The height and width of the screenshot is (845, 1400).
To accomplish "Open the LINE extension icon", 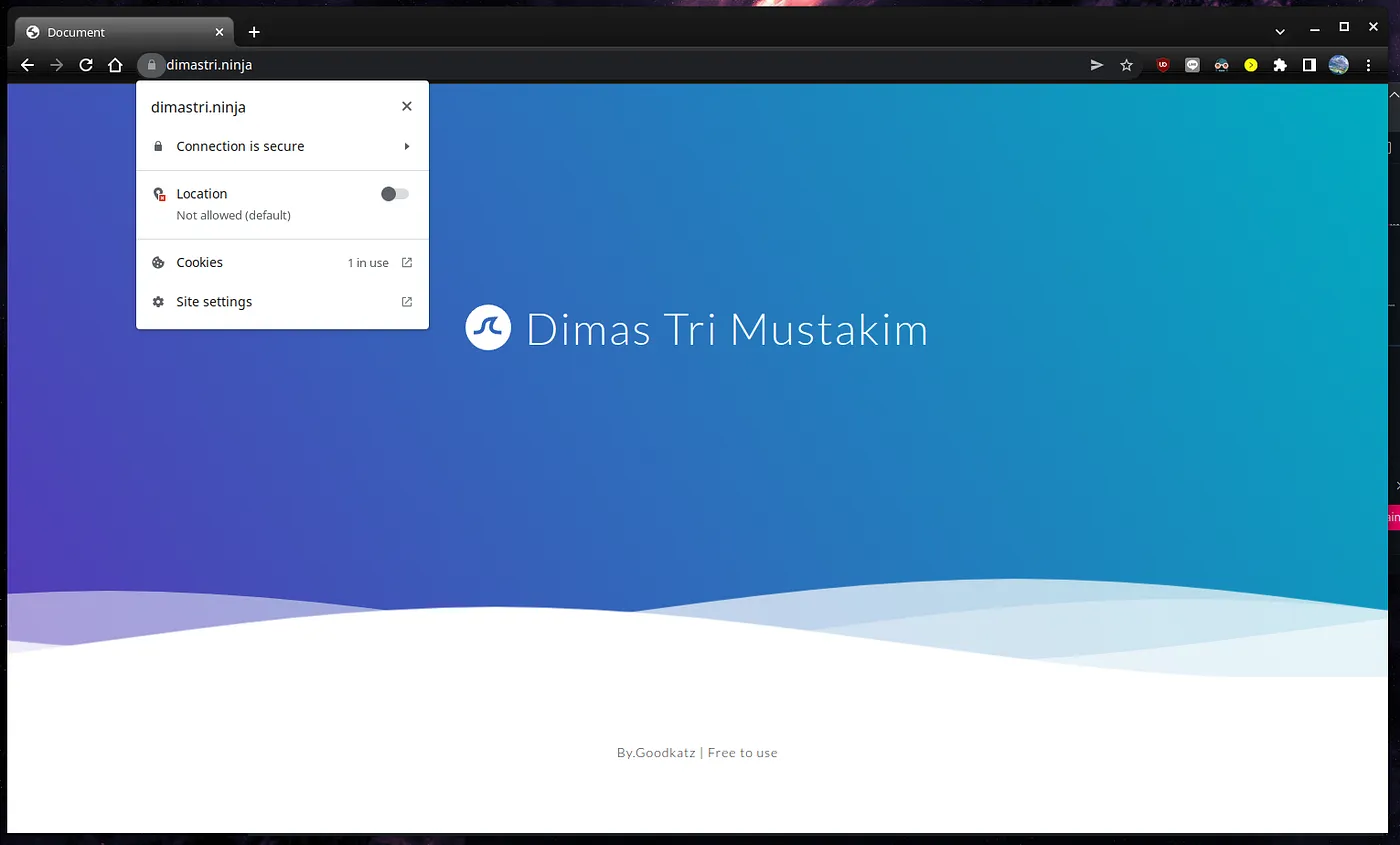I will 1192,65.
